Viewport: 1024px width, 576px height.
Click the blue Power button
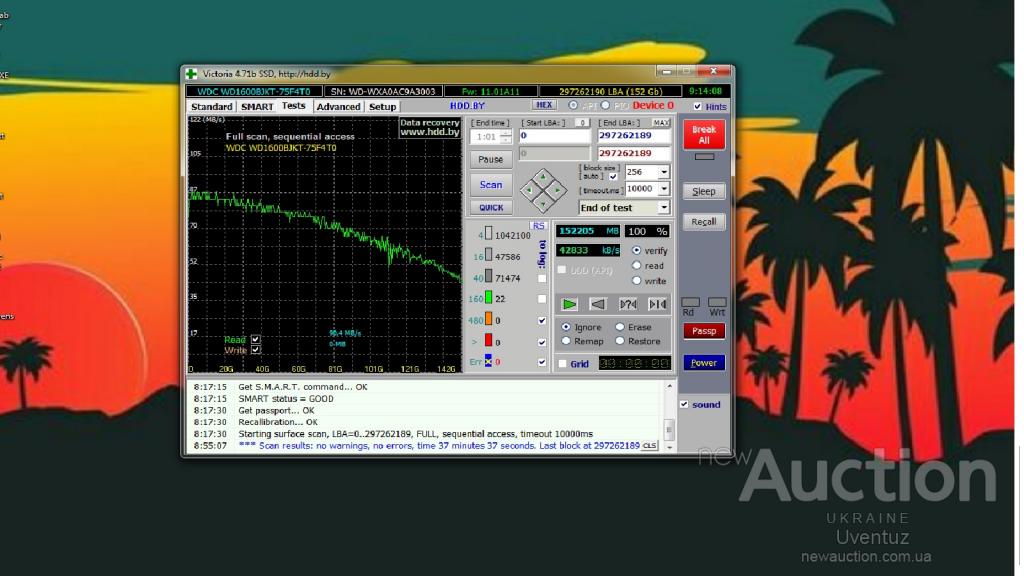704,362
